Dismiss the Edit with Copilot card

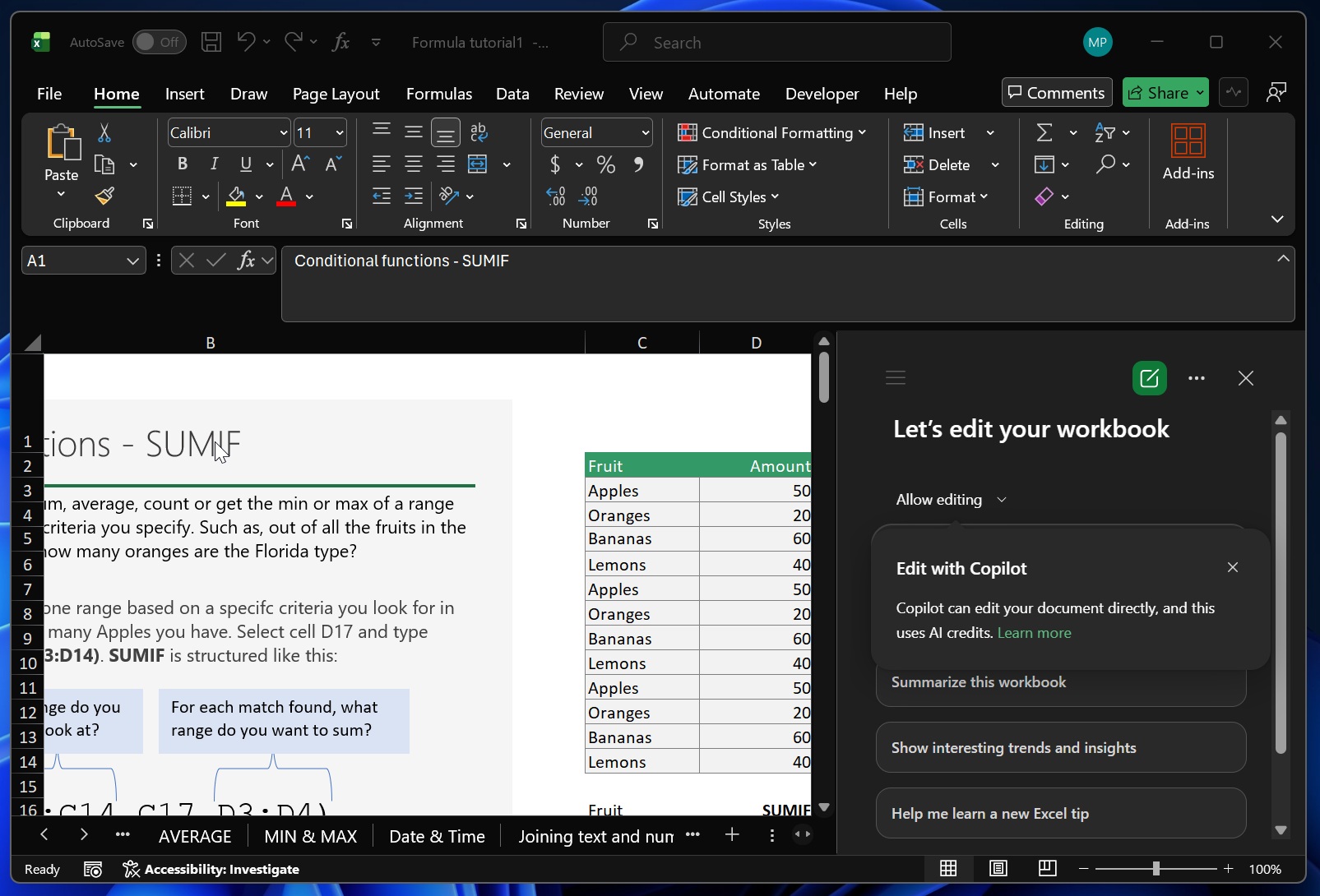tap(1232, 567)
